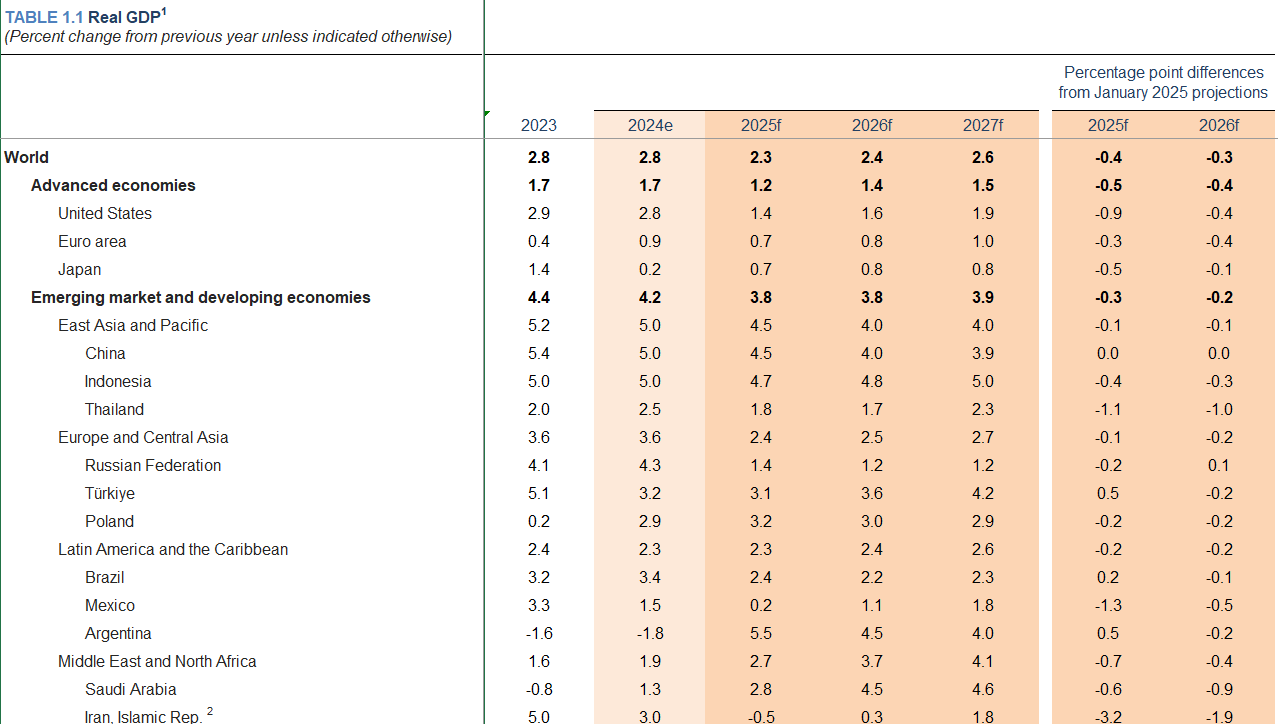Click the Iran, Islamic Rep. row label
The width and height of the screenshot is (1278, 724).
pos(145,716)
